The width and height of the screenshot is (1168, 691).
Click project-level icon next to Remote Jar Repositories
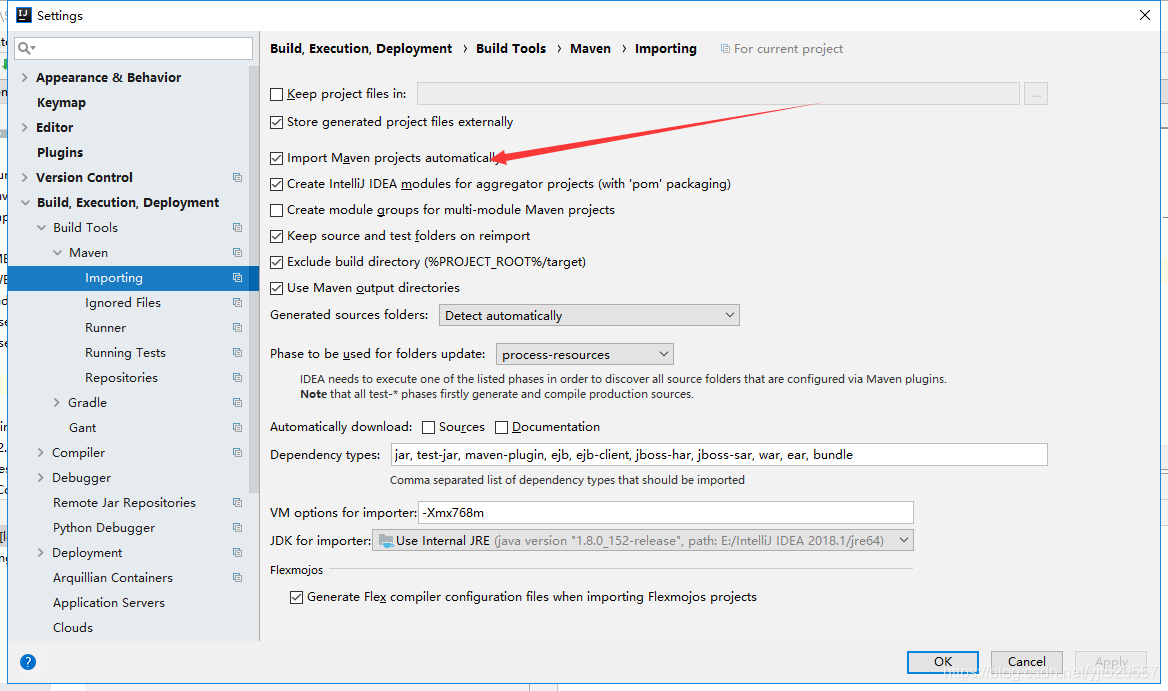coord(238,503)
